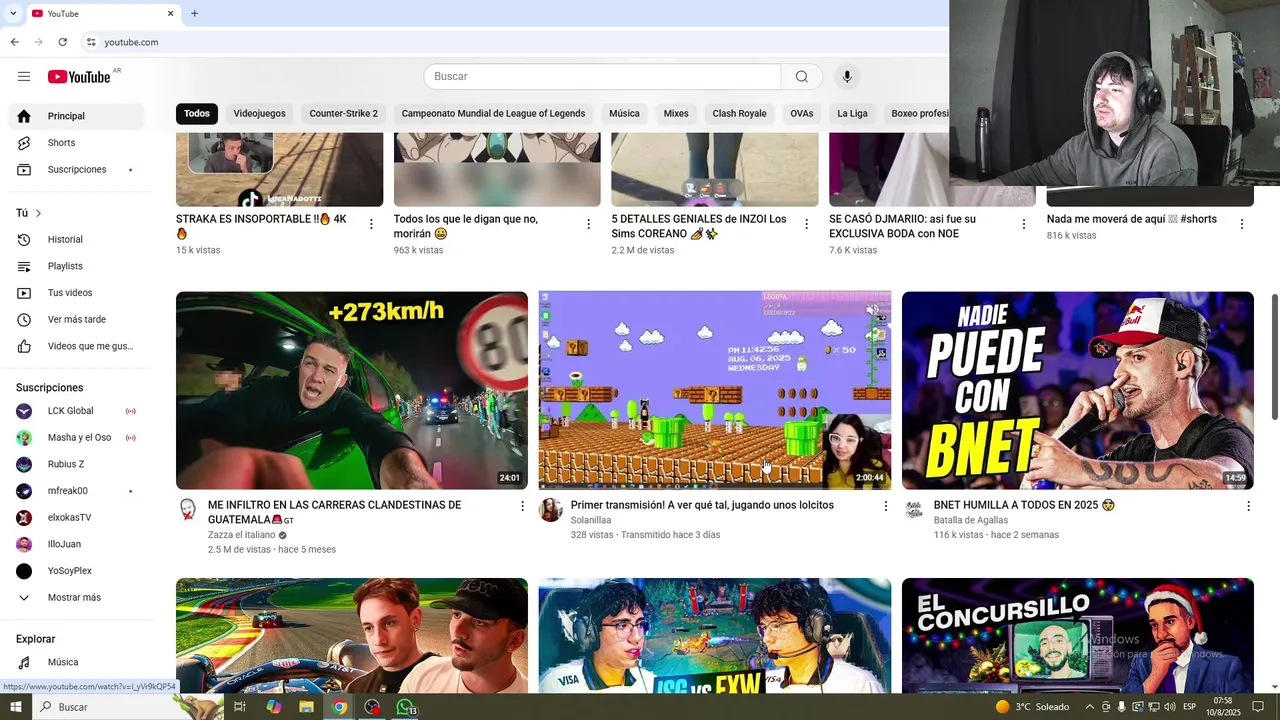Open options menu for SE CASÓ DJMARIIO video
The height and width of the screenshot is (720, 1280).
(1023, 224)
